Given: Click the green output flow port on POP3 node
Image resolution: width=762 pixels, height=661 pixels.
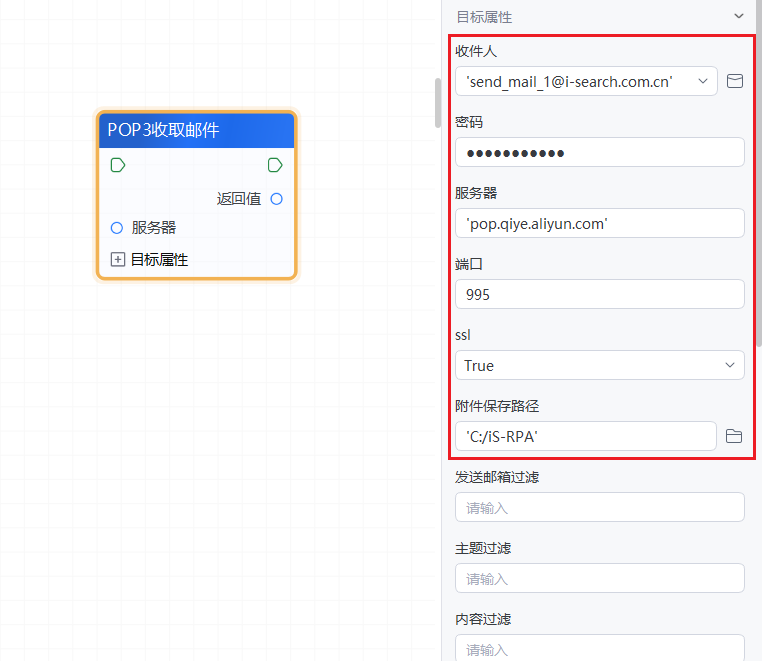Looking at the screenshot, I should coord(275,165).
